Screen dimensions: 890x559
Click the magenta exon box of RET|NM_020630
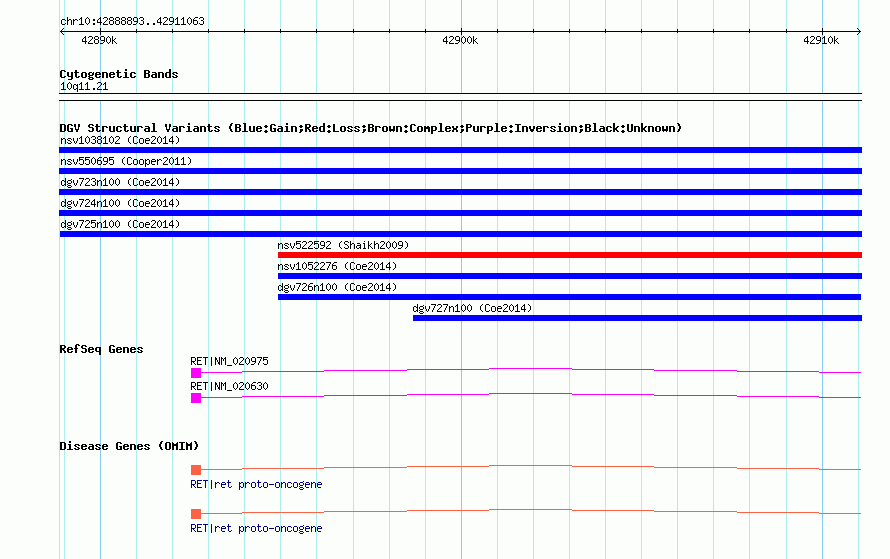point(196,398)
